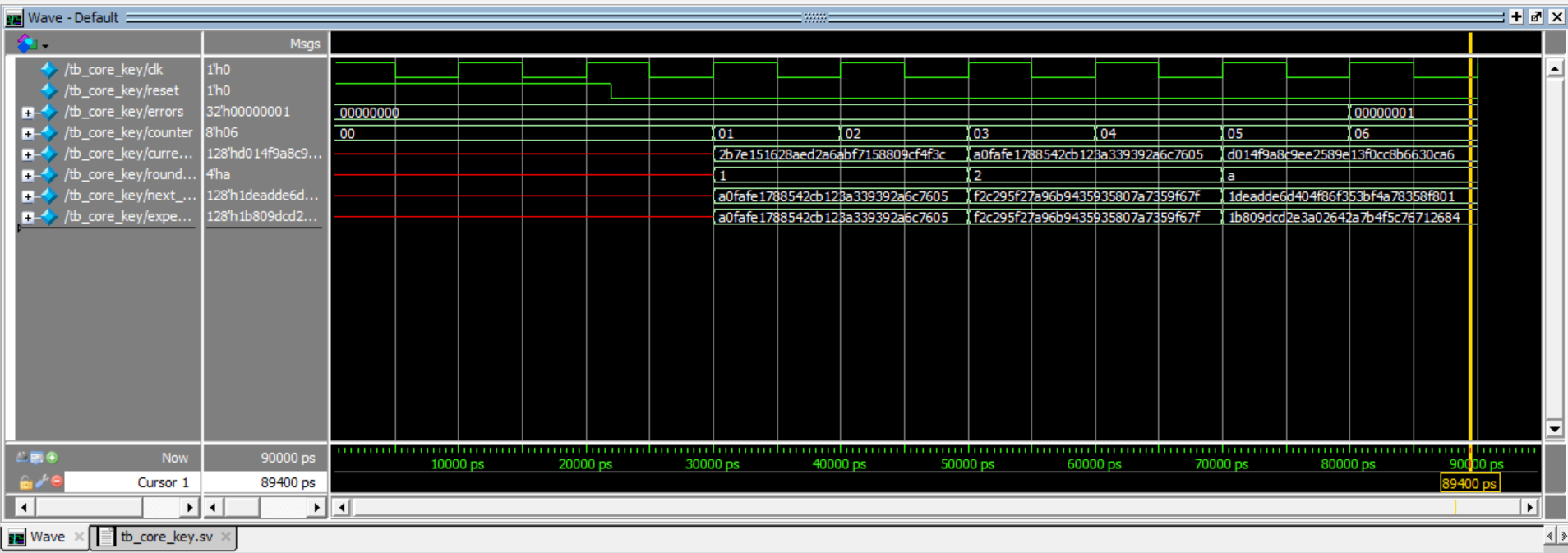
Task: Select the /tb_core_key/reset signal name
Action: [122, 90]
